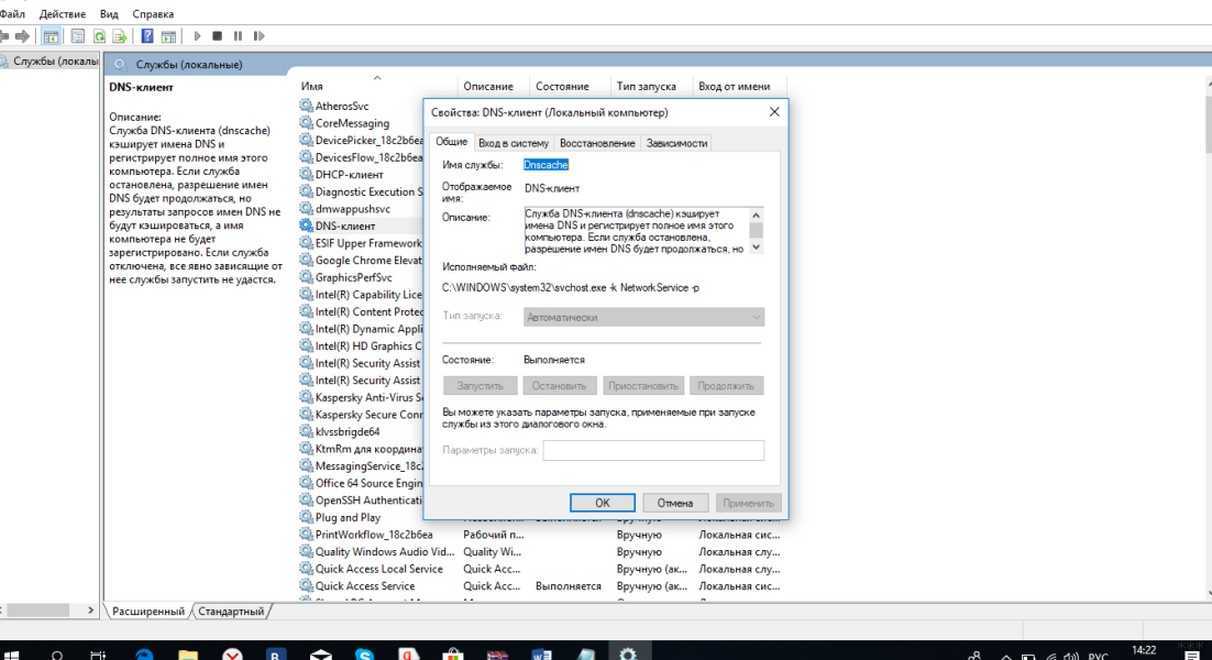Click the Отмена button

point(675,503)
